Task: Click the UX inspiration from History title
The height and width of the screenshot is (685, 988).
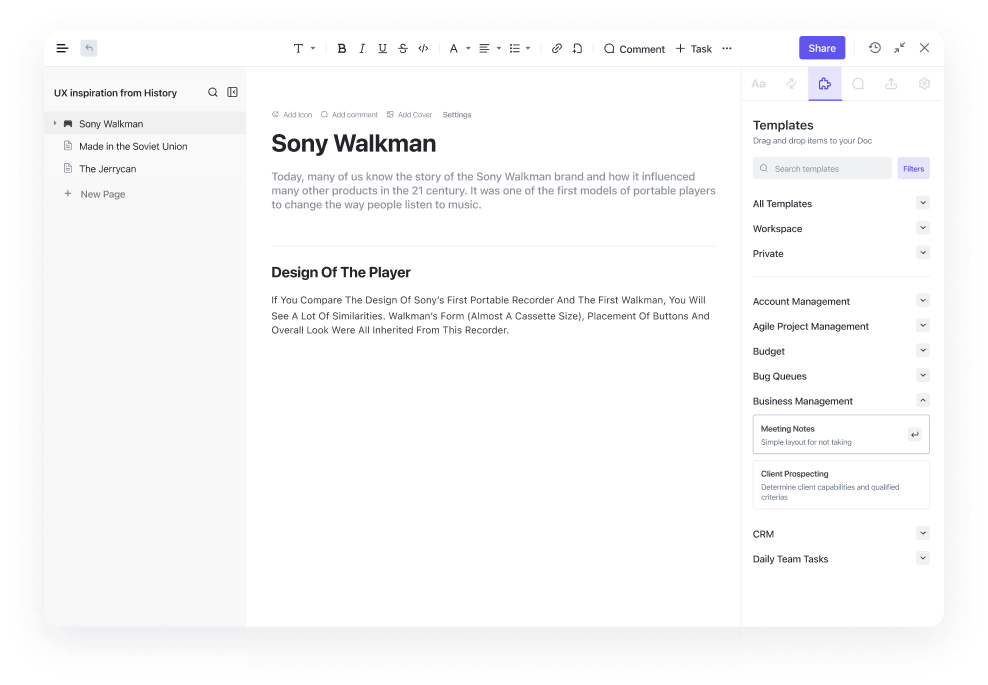Action: point(115,93)
